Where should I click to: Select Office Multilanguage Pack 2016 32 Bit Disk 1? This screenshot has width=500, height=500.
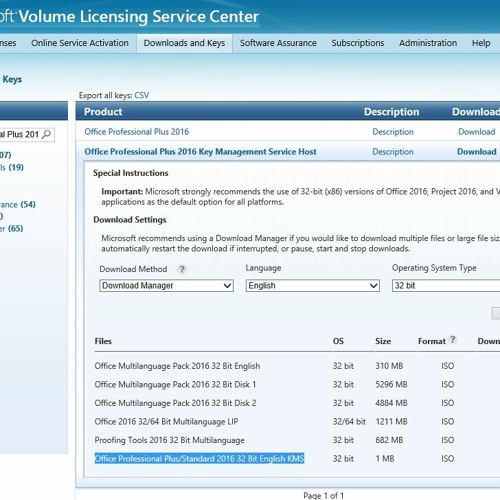[175, 384]
